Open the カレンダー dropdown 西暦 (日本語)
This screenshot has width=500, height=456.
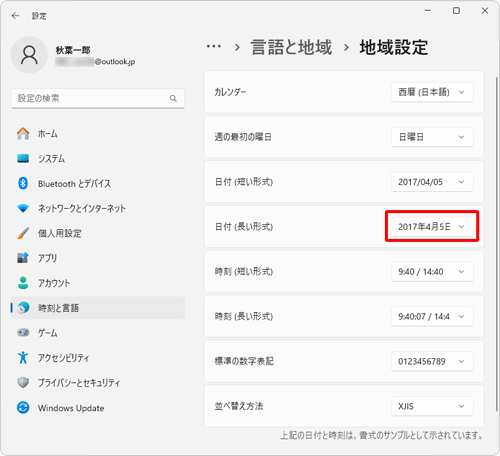[432, 92]
